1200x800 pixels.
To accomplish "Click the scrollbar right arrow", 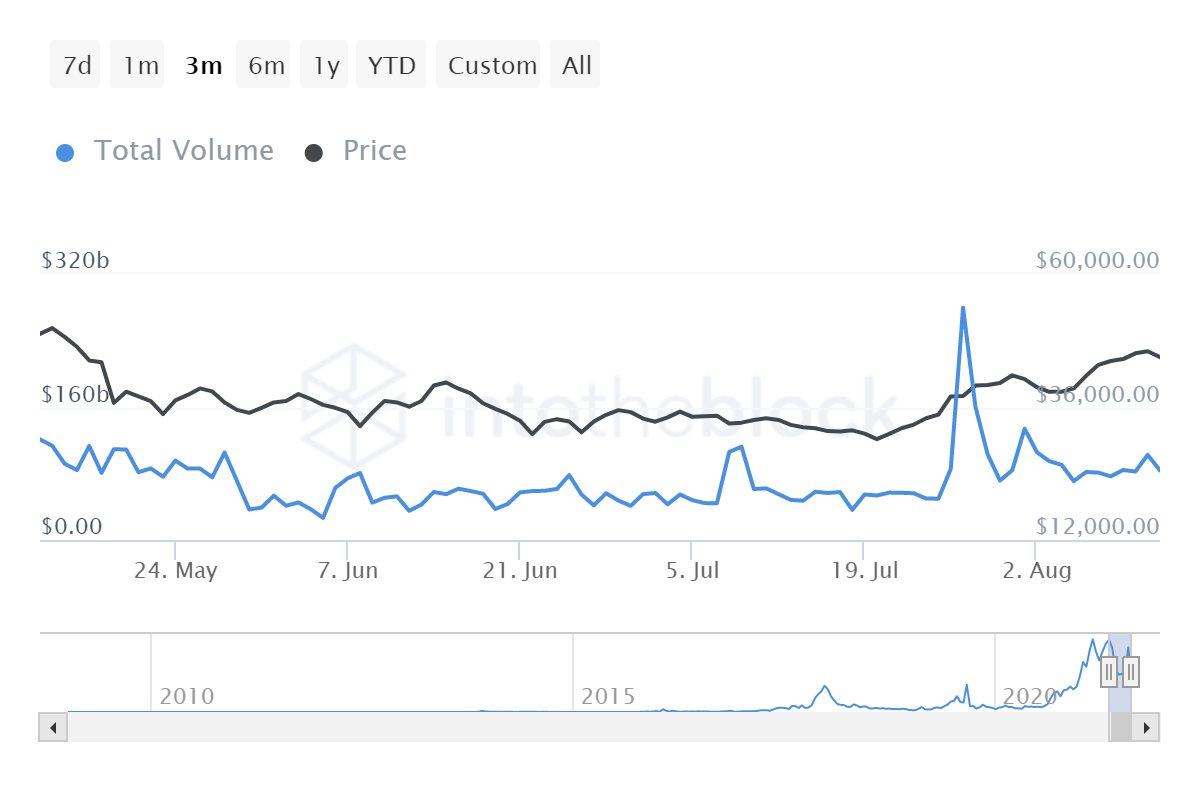I will 1146,727.
